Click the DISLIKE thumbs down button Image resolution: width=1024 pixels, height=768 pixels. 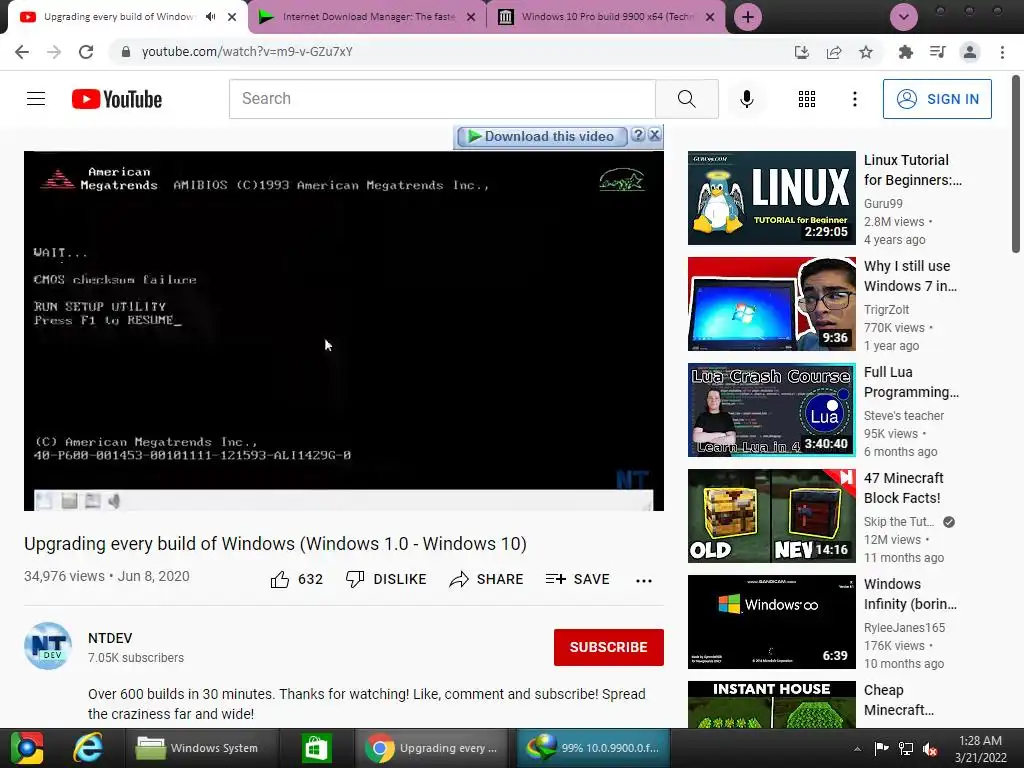386,579
